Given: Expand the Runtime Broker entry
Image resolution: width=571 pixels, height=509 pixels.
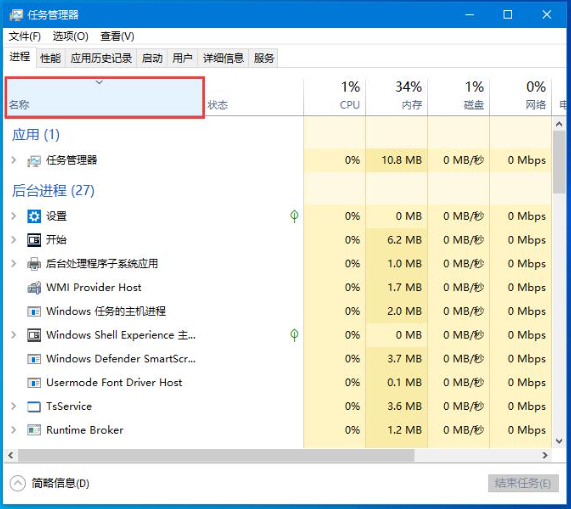Looking at the screenshot, I should tap(13, 430).
